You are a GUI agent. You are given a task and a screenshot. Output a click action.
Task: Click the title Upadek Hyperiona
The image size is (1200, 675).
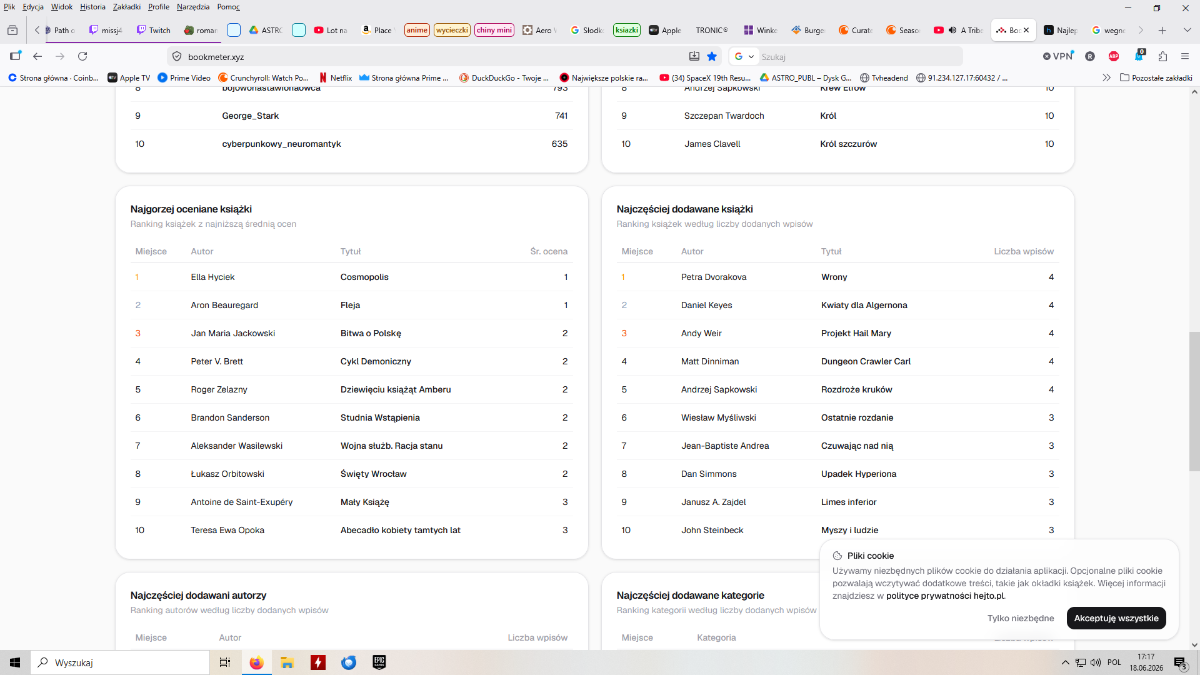[x=859, y=474]
